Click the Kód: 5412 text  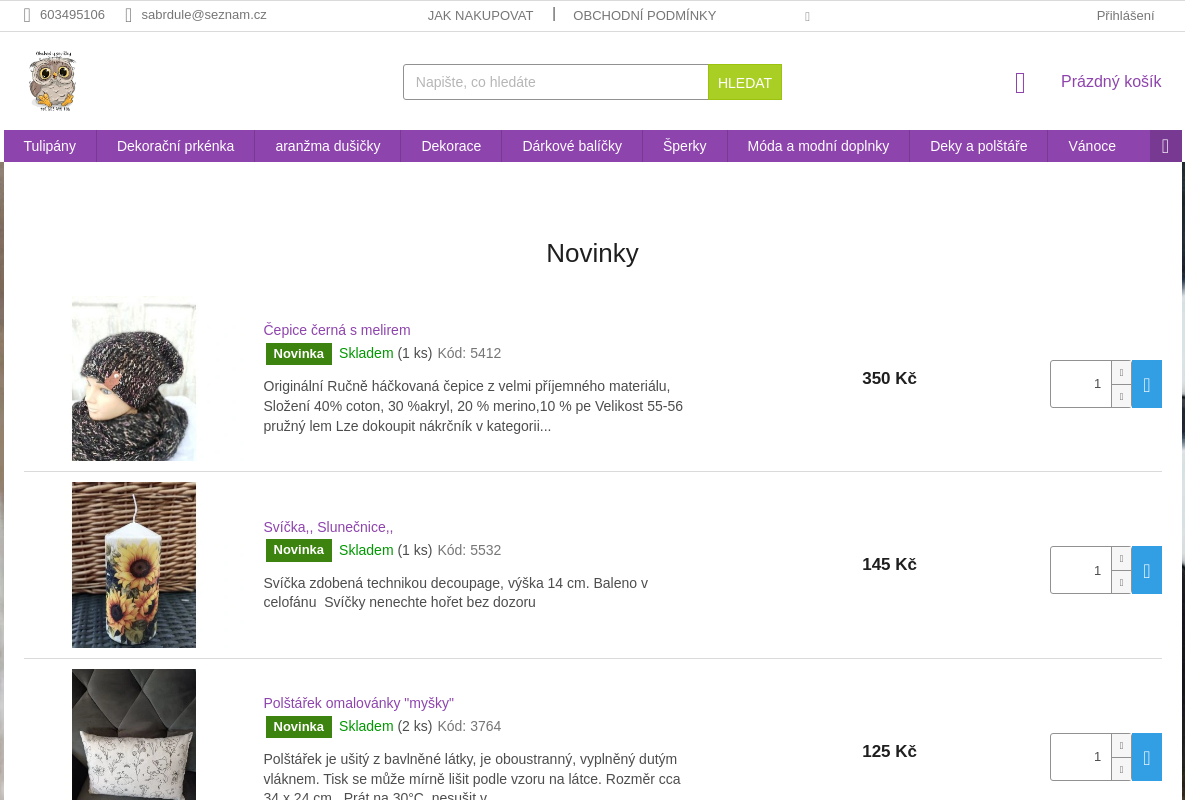(469, 353)
